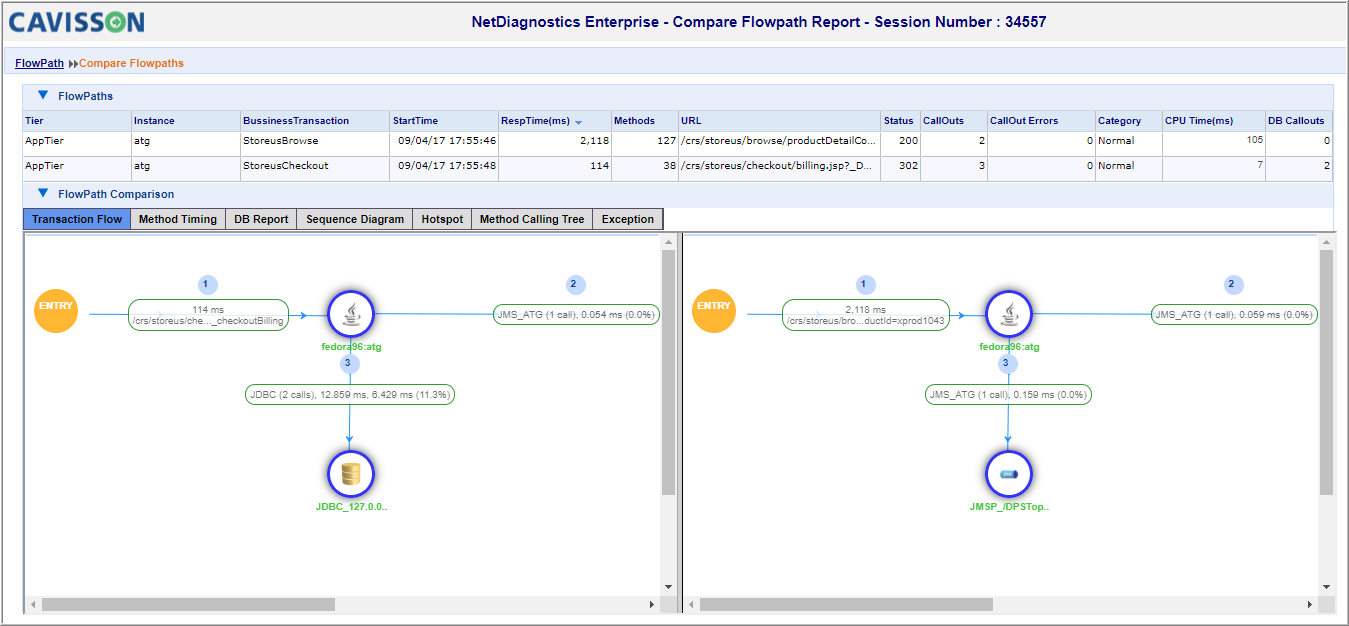Click the StartTime column header

point(444,121)
